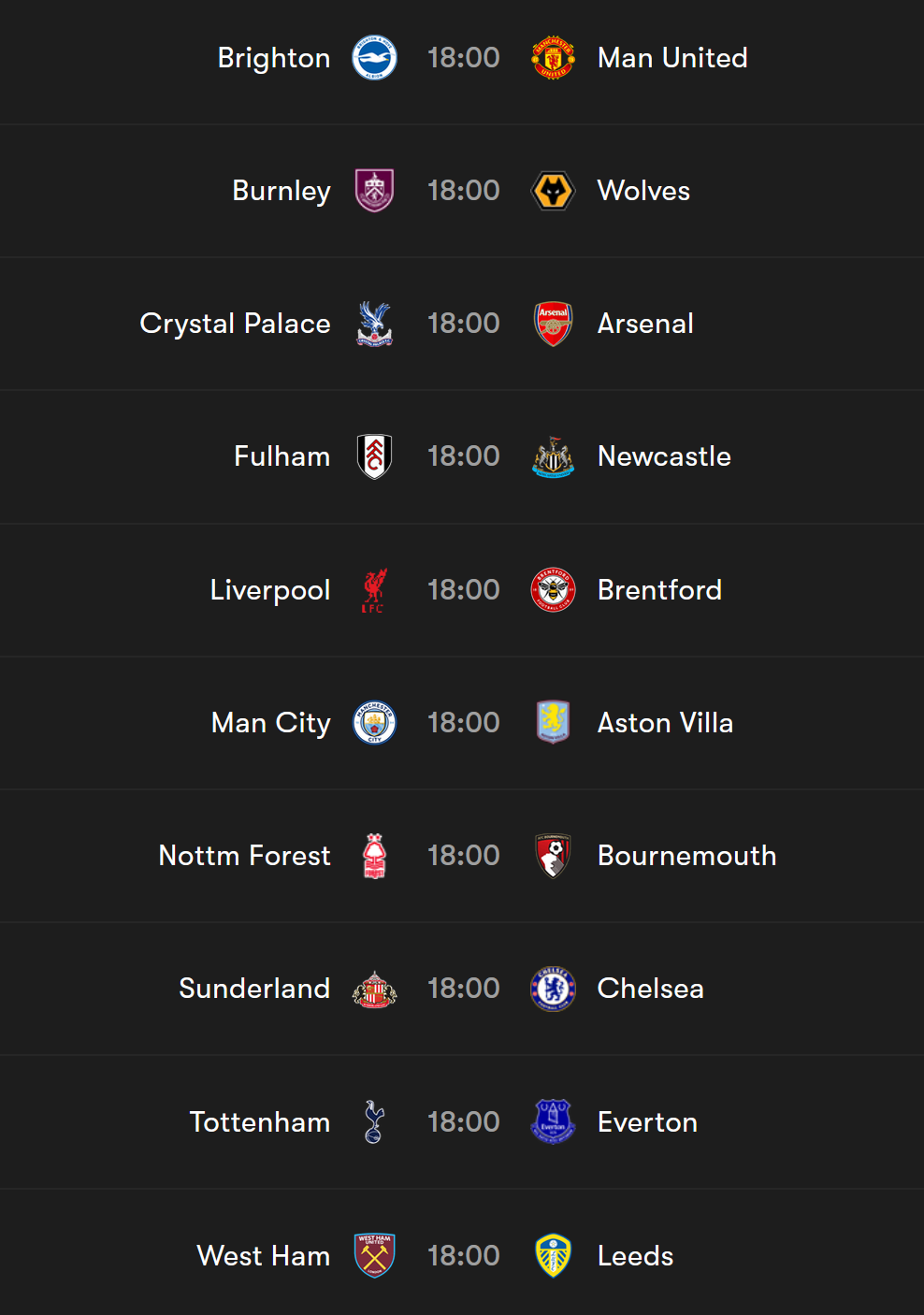Click the Brighton club crest
This screenshot has height=1315, width=924.
point(374,58)
